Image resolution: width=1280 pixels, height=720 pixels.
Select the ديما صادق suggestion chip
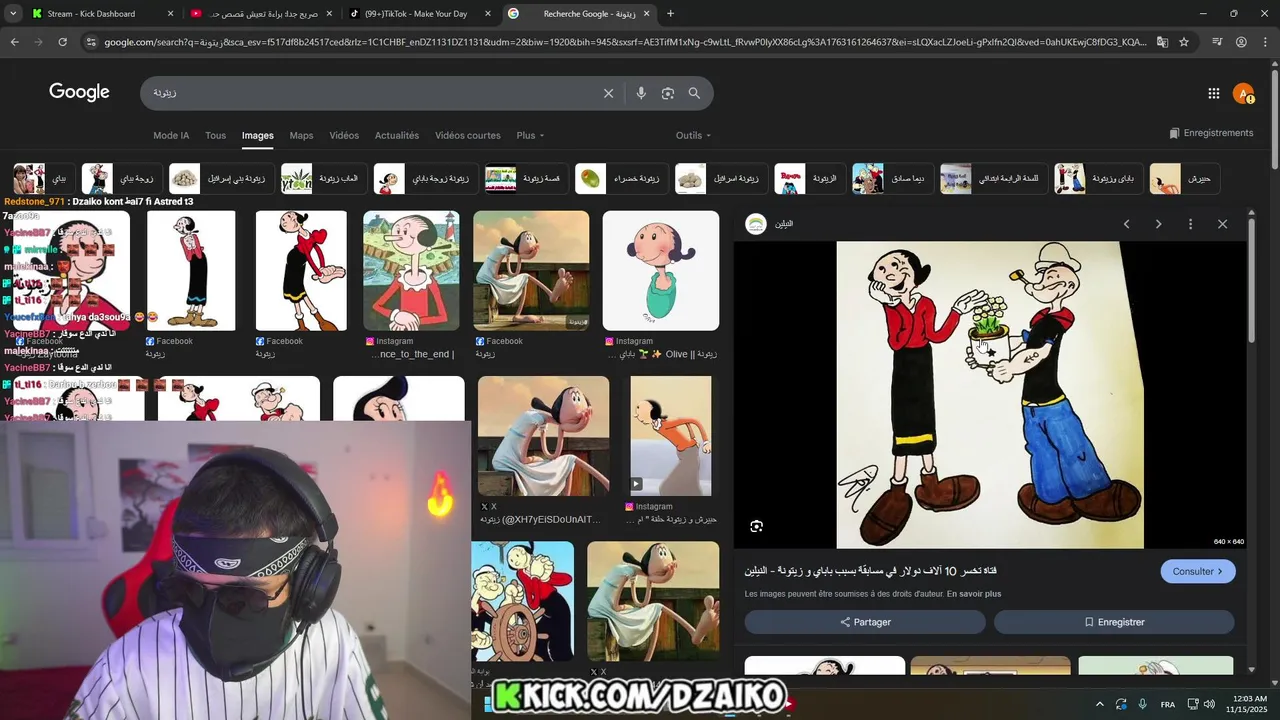(x=892, y=179)
